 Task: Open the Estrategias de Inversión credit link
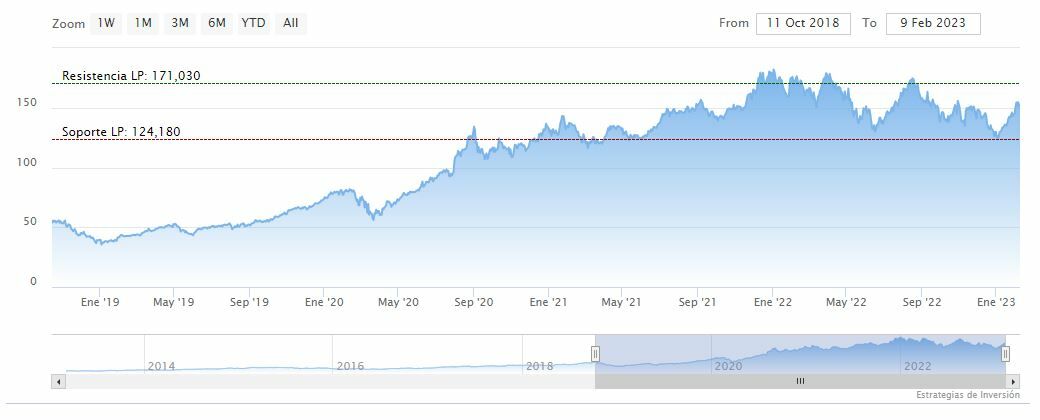965,396
